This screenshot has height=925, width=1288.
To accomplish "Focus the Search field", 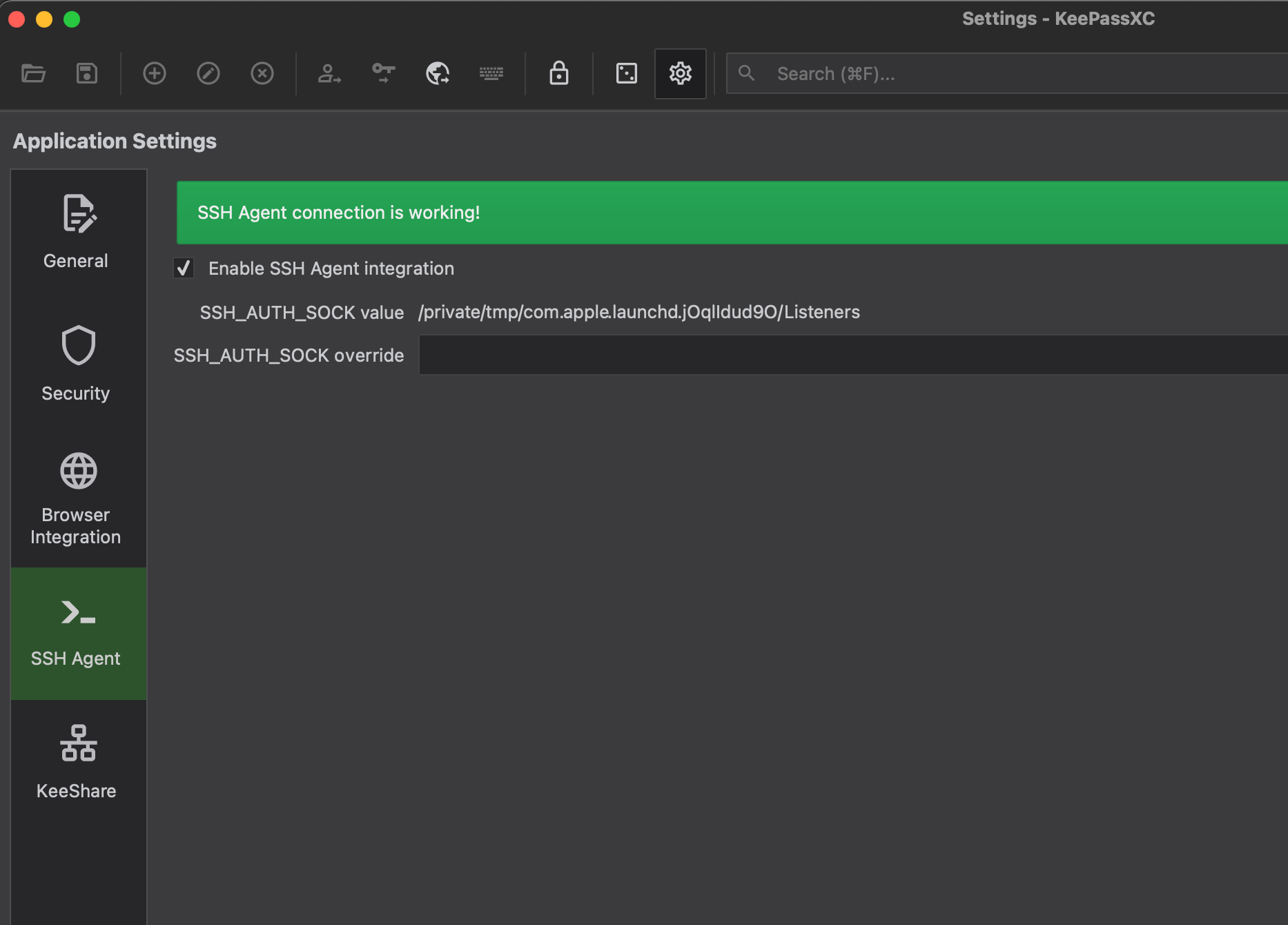I will [x=1008, y=73].
